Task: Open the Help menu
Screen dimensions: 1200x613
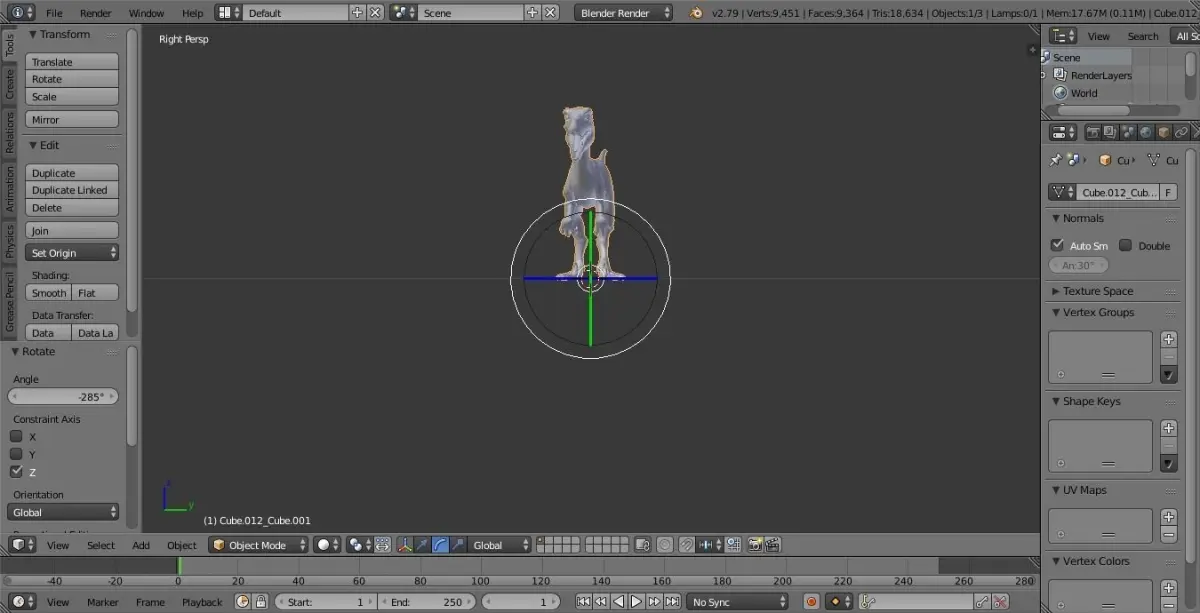Action: (192, 13)
